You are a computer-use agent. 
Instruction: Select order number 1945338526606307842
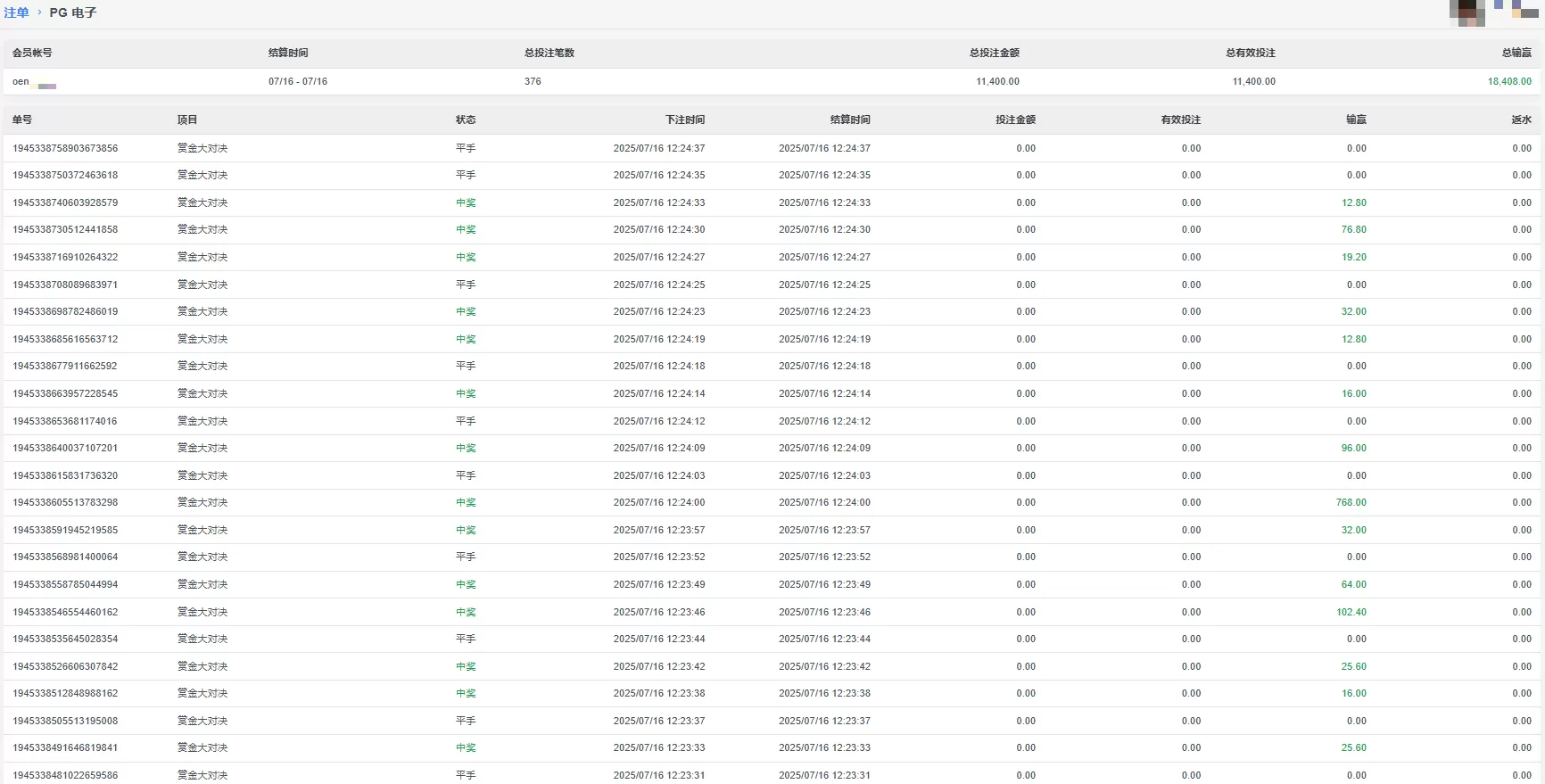[x=65, y=666]
